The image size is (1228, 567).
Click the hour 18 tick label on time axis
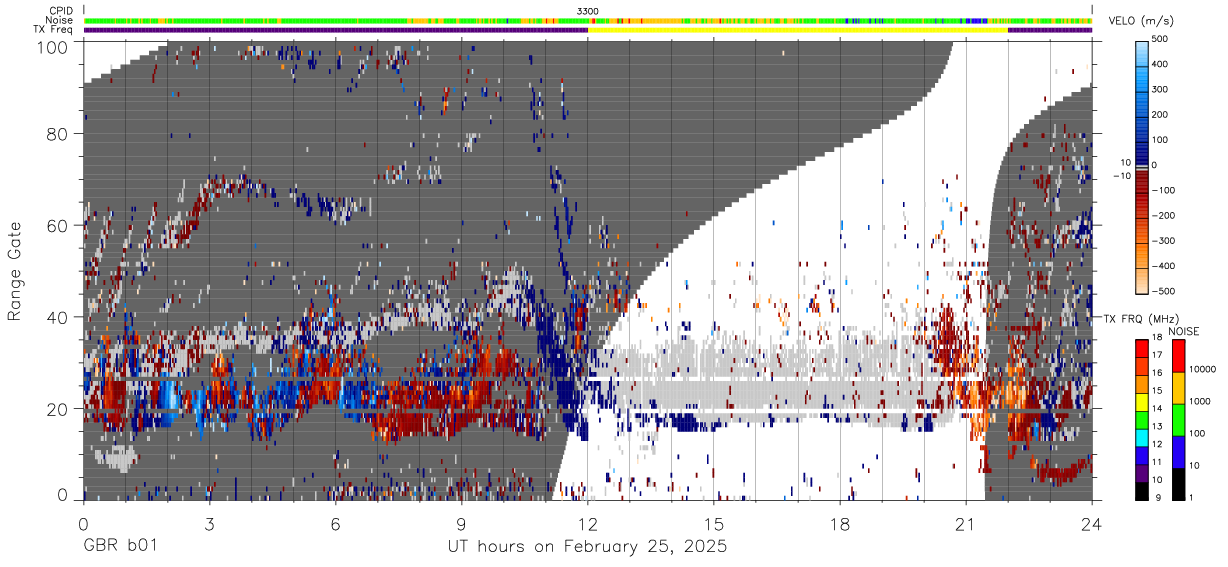[840, 524]
